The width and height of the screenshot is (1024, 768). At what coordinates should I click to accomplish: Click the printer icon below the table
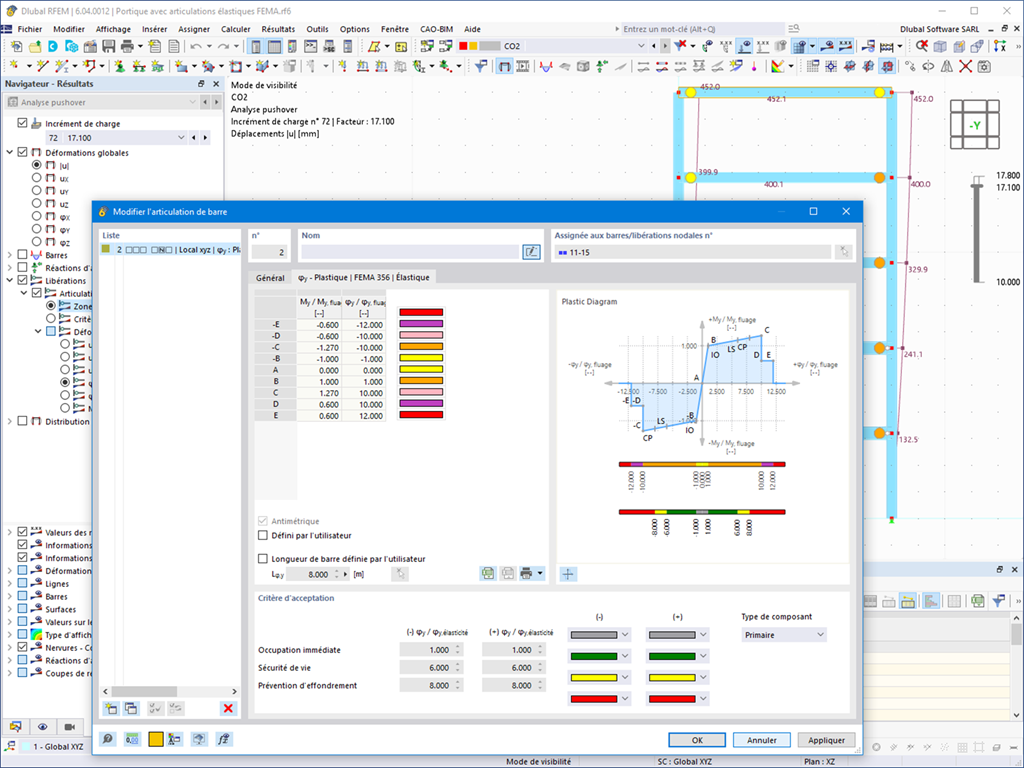(526, 574)
